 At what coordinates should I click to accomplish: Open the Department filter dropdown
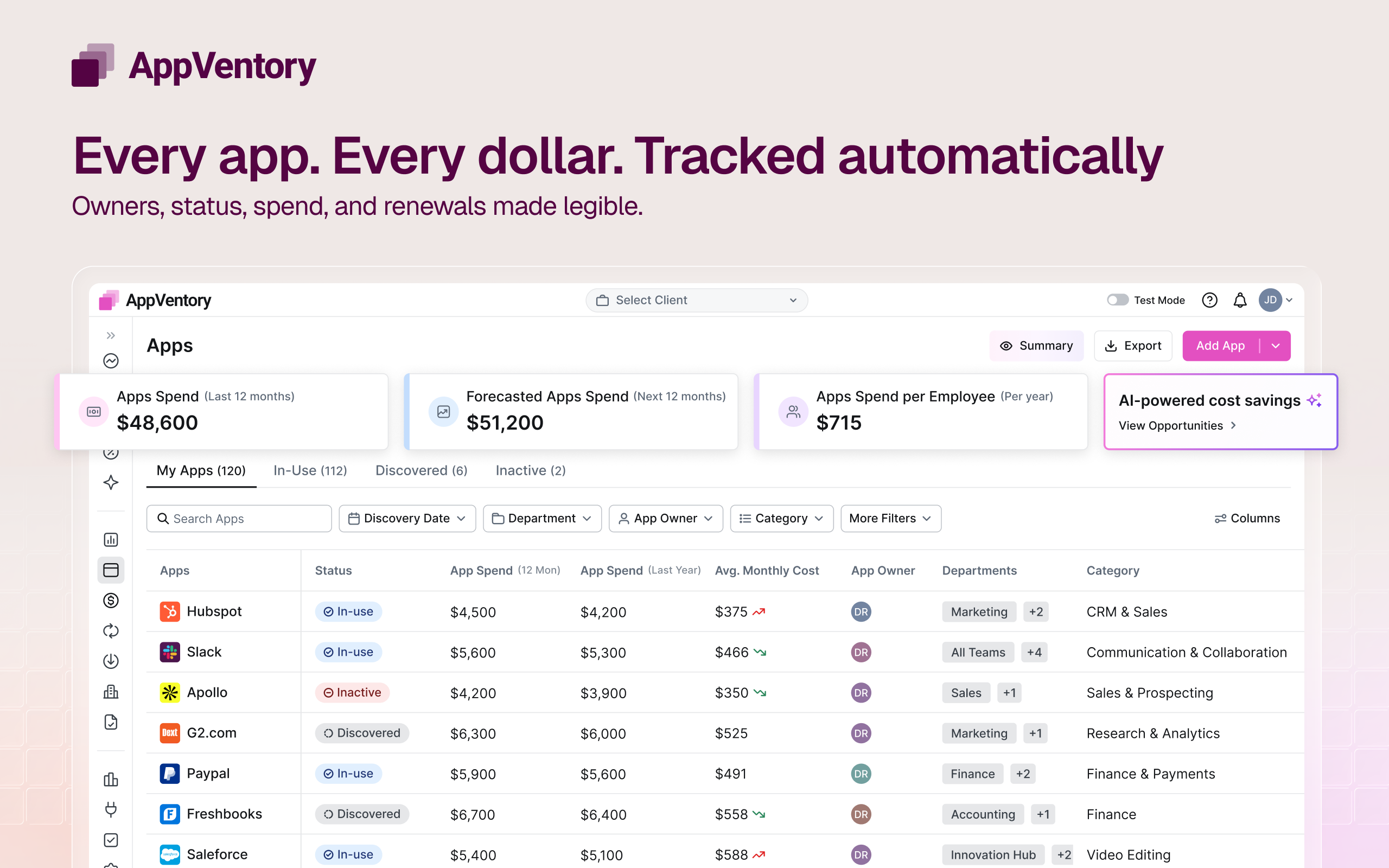(x=542, y=519)
